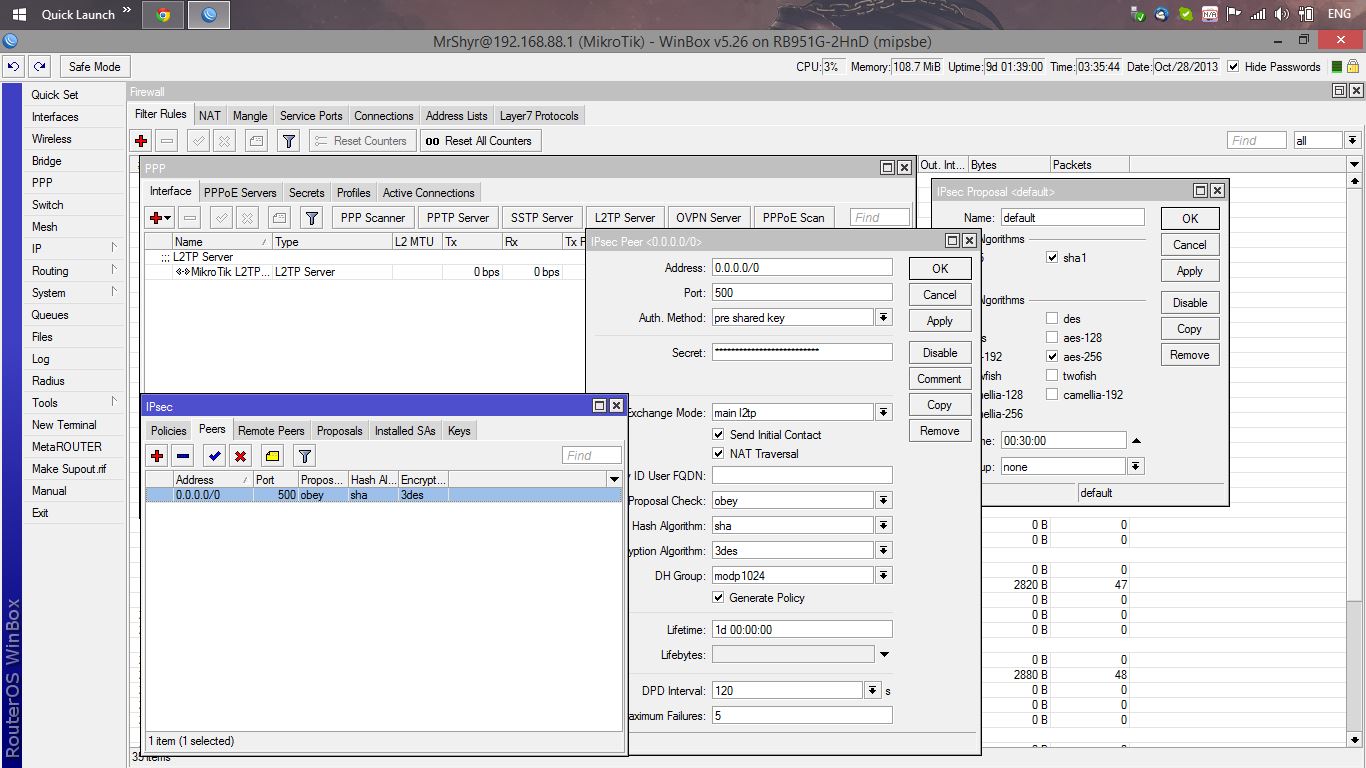Switch to WinBox taskbar icon
The height and width of the screenshot is (768, 1366).
point(209,15)
